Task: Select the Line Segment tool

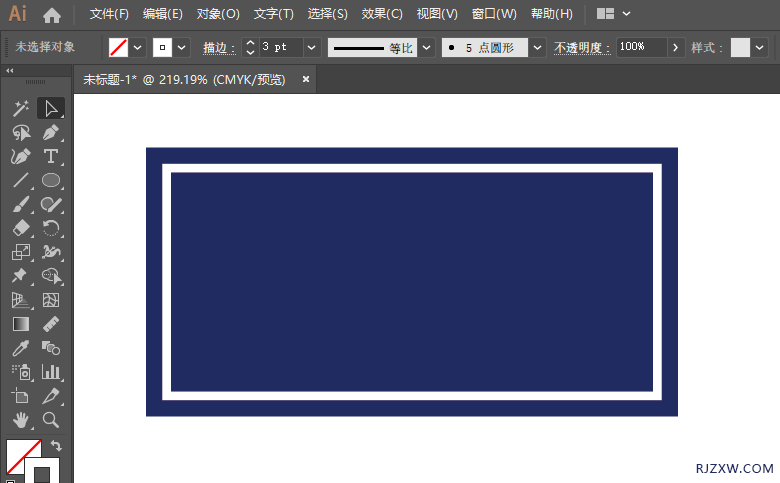Action: [x=20, y=180]
